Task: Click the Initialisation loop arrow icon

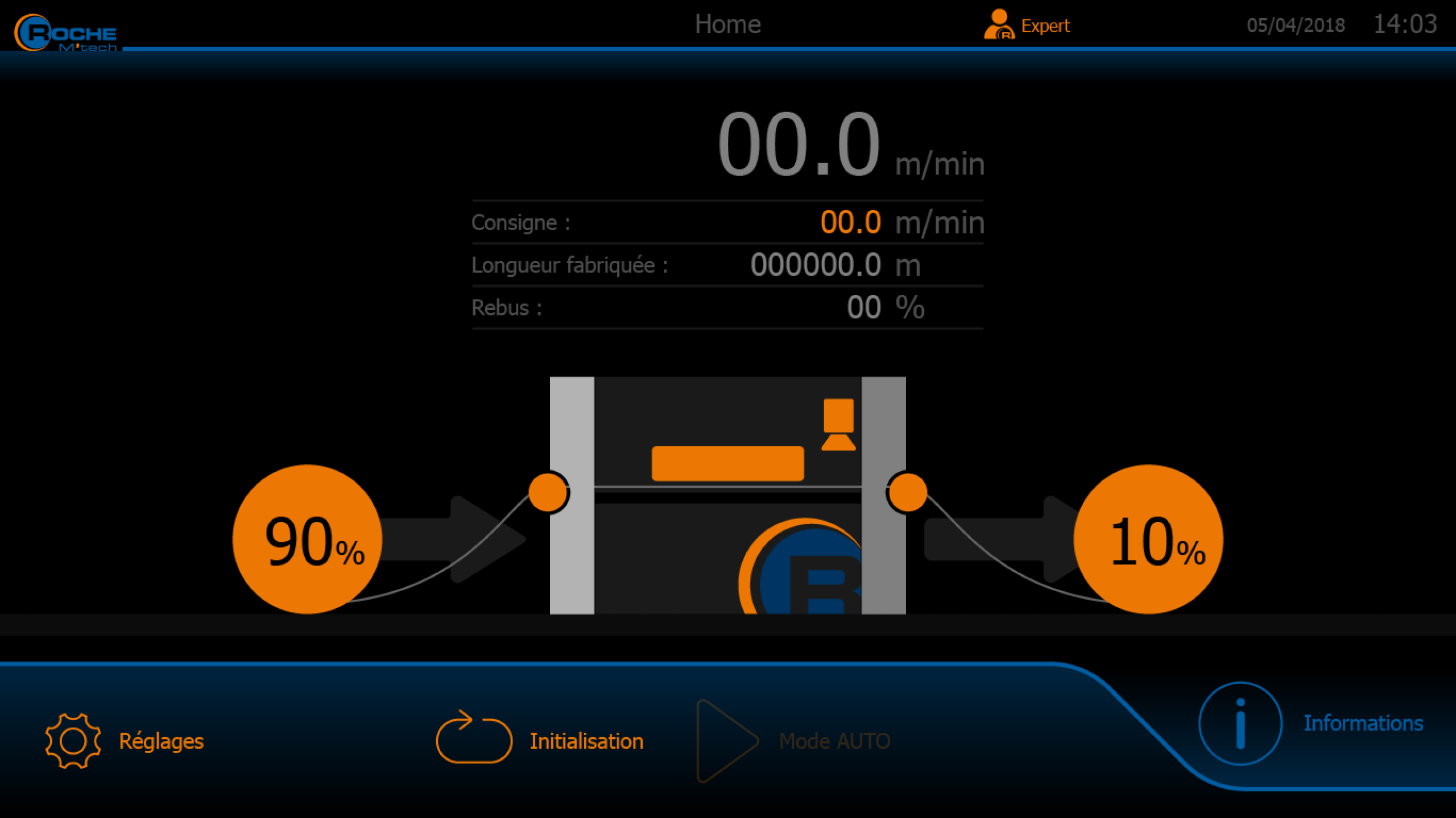Action: point(474,738)
